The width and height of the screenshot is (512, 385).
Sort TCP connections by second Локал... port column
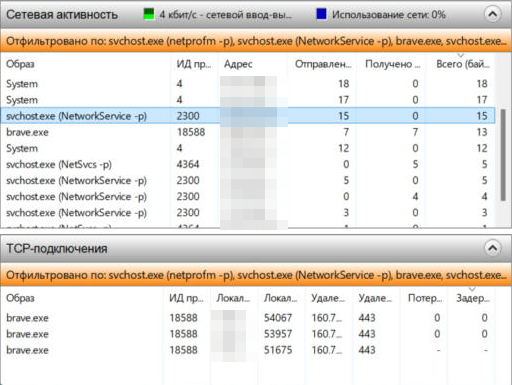coord(280,298)
